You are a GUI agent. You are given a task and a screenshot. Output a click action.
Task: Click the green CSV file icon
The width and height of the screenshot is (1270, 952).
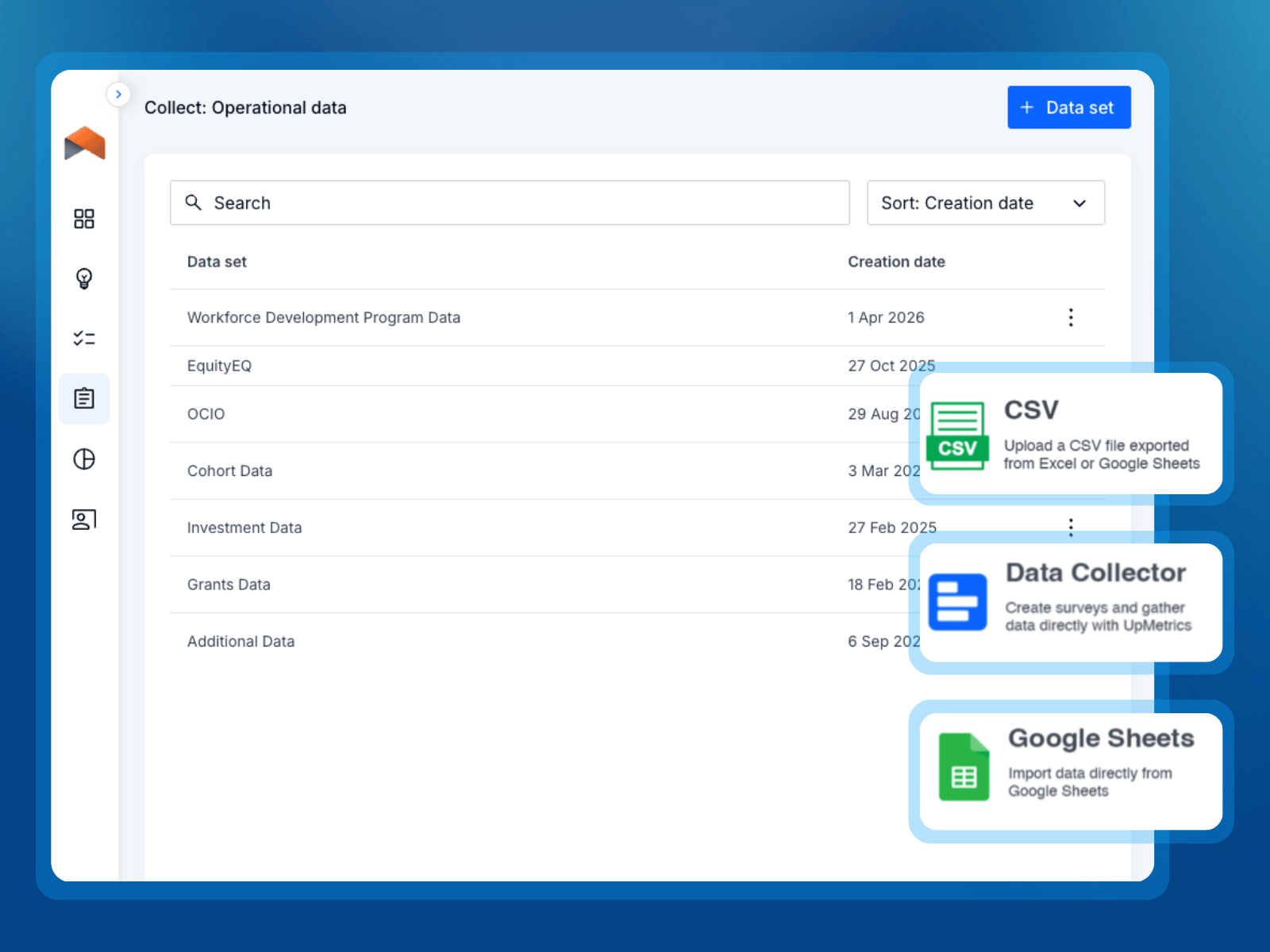[x=957, y=436]
